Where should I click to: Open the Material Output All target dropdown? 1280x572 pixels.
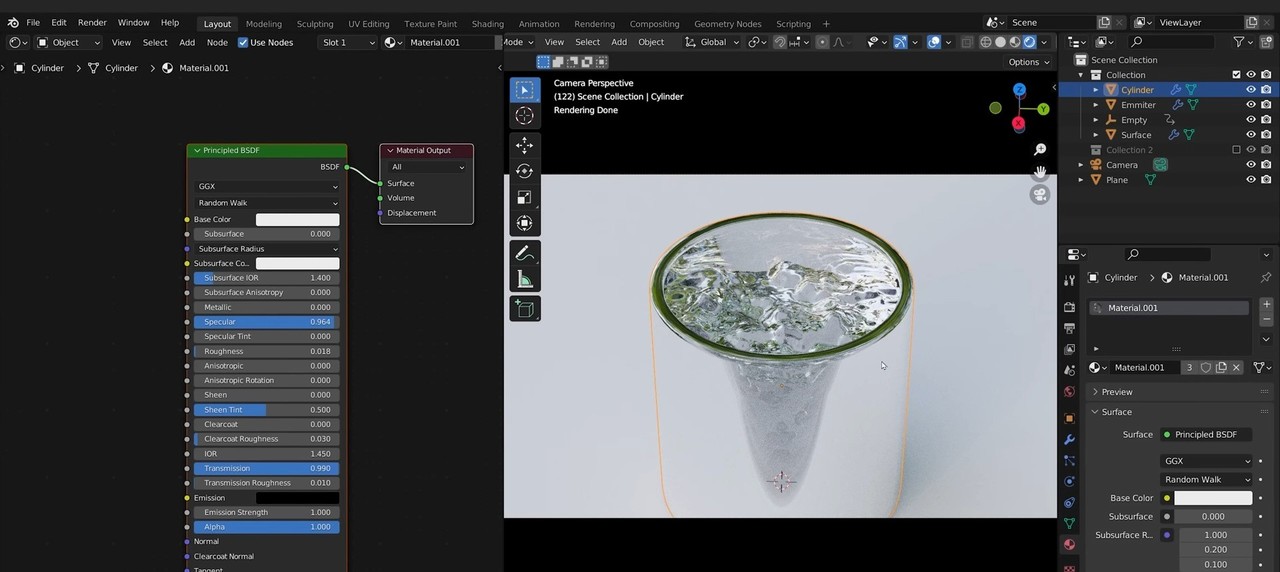tap(427, 167)
